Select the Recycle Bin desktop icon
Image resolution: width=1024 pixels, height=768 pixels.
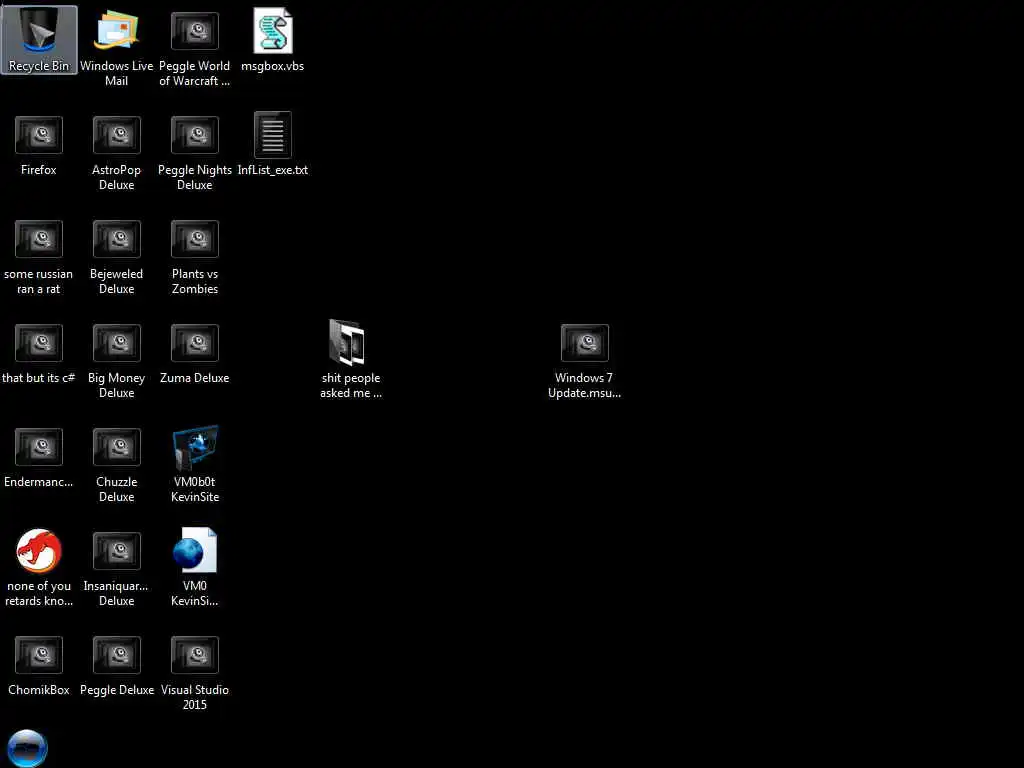coord(39,40)
